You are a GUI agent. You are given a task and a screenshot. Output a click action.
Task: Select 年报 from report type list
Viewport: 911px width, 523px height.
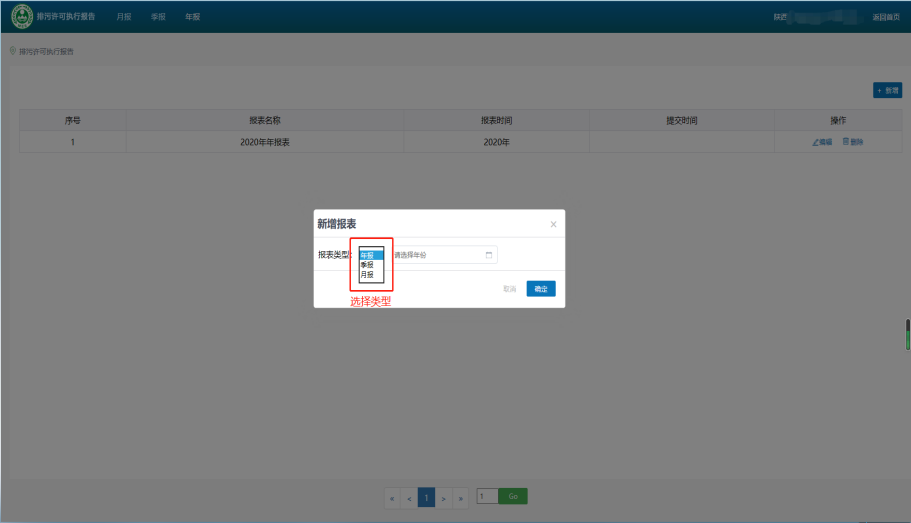click(368, 255)
